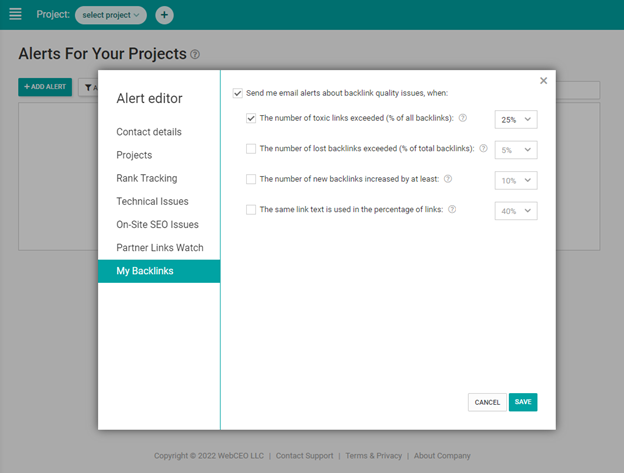Expand the select project dropdown

click(110, 15)
